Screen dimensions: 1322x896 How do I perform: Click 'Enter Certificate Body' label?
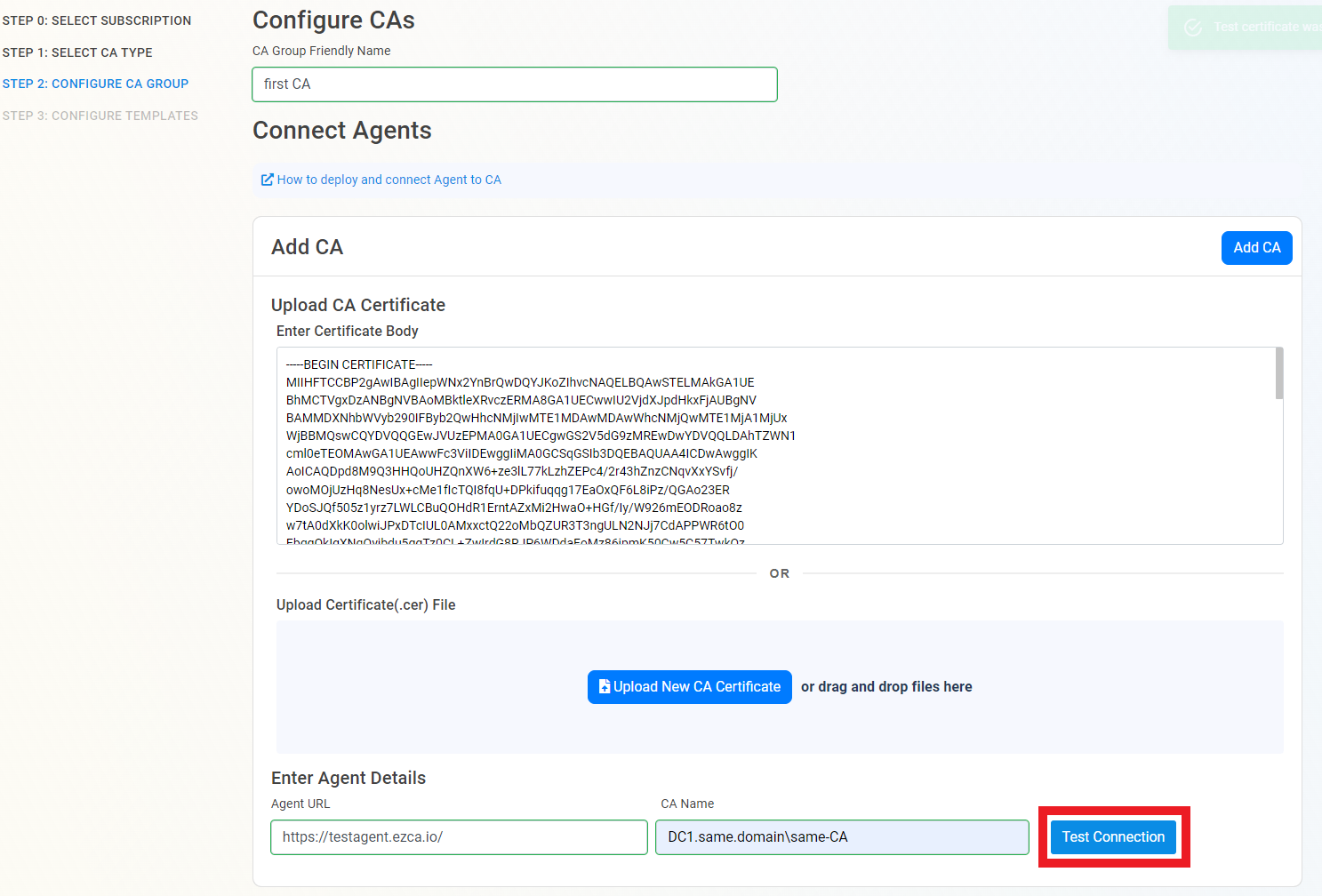[347, 331]
